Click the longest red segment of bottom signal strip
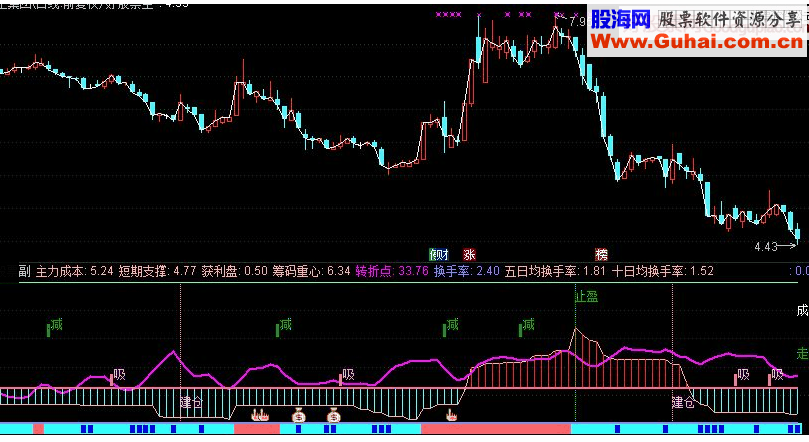 pos(496,429)
